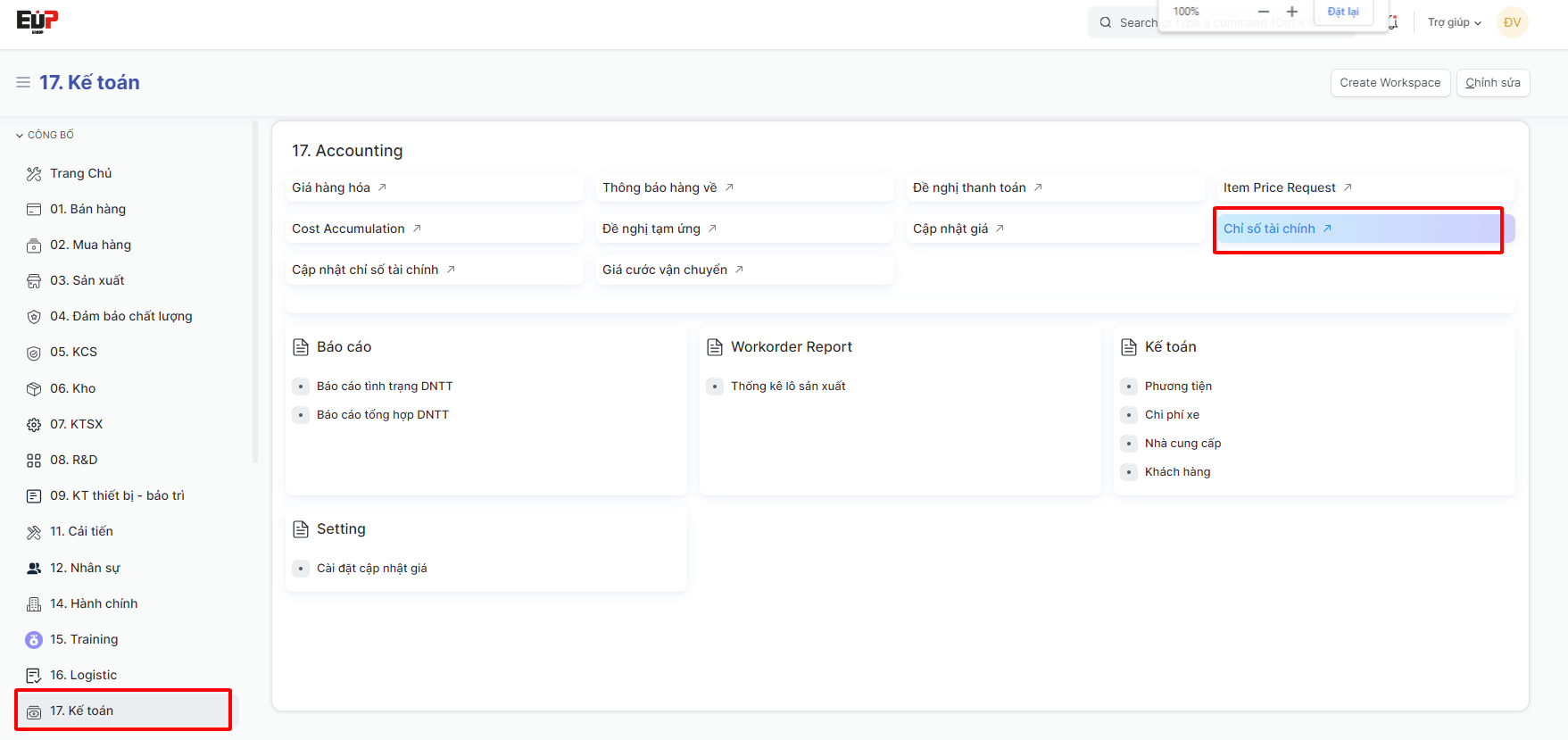Click the 12. Nhân sự people icon

pyautogui.click(x=34, y=569)
